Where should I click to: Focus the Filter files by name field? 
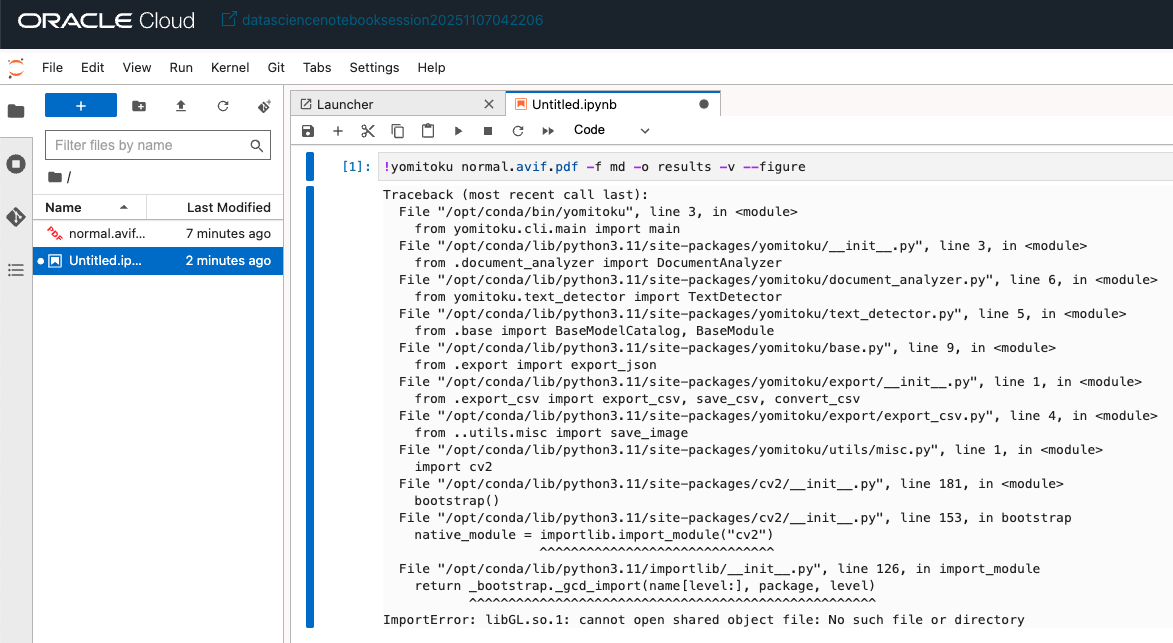click(x=158, y=145)
